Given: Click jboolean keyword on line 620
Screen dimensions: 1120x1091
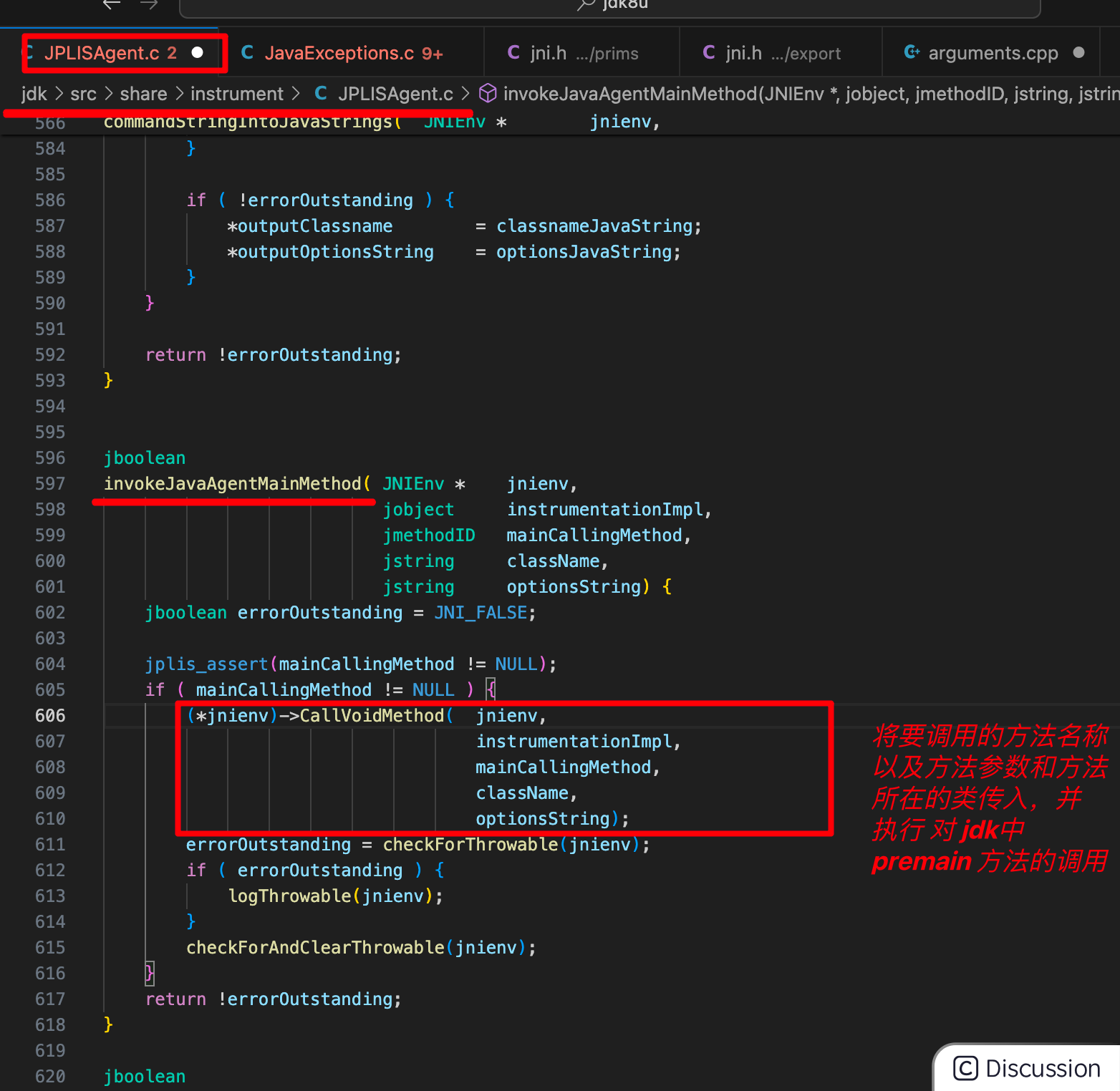Looking at the screenshot, I should click(145, 1076).
